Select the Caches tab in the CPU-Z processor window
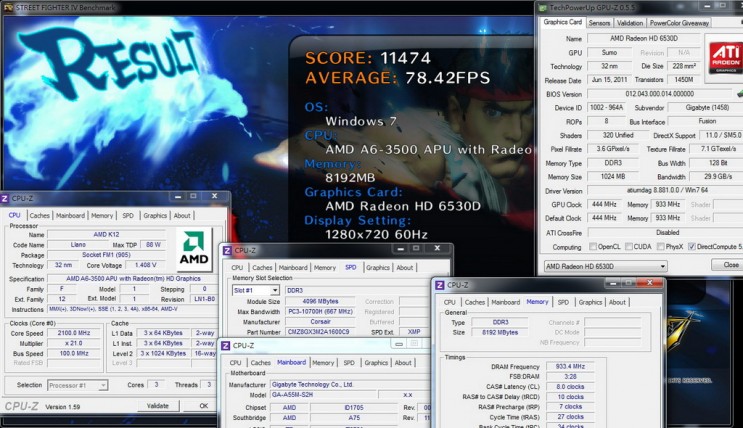 coord(40,215)
